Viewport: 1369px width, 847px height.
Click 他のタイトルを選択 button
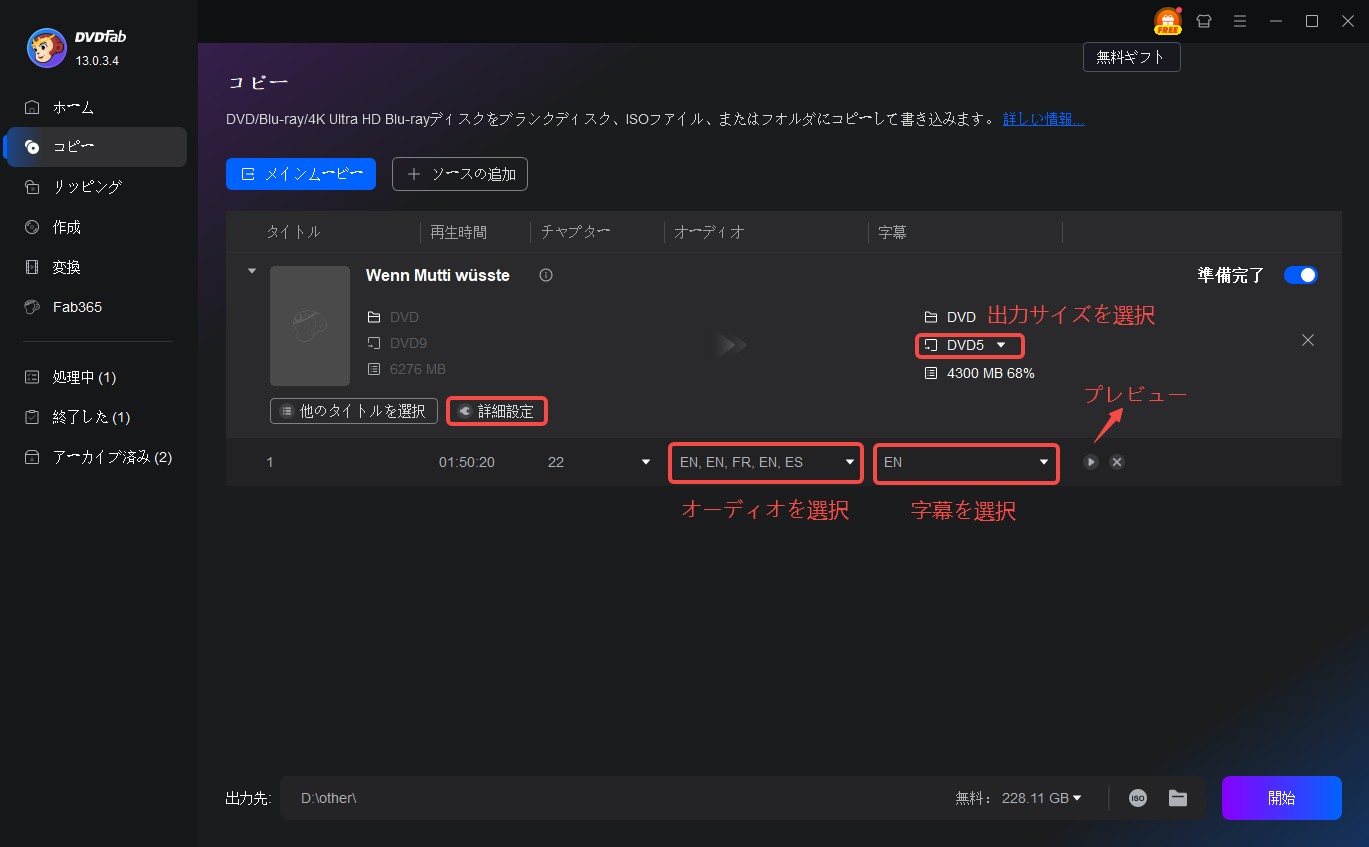tap(354, 411)
